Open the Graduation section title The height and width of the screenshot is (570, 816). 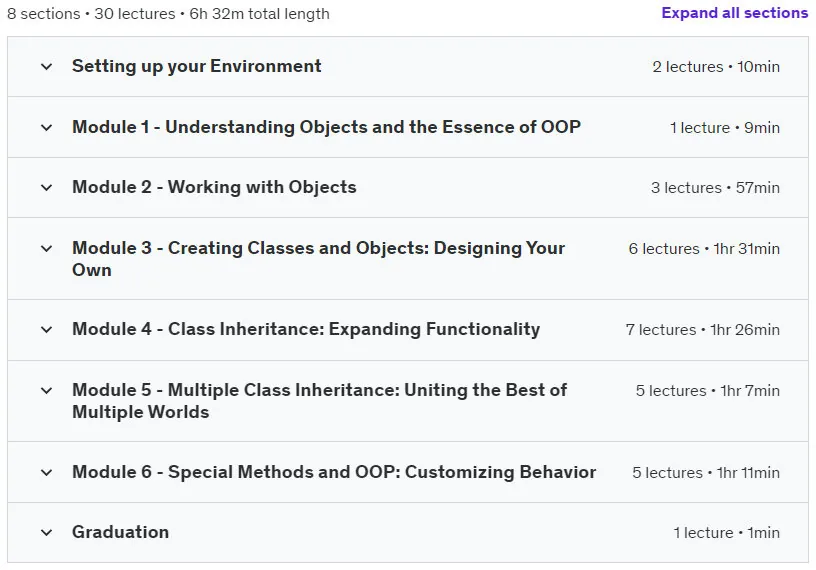click(120, 532)
